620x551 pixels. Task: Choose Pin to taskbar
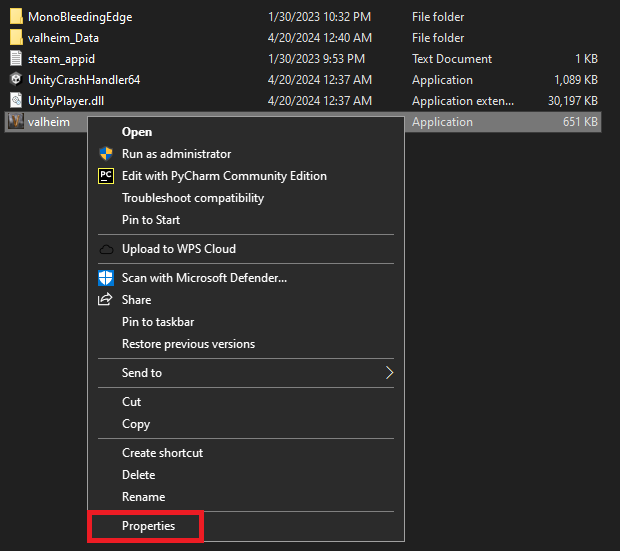158,322
